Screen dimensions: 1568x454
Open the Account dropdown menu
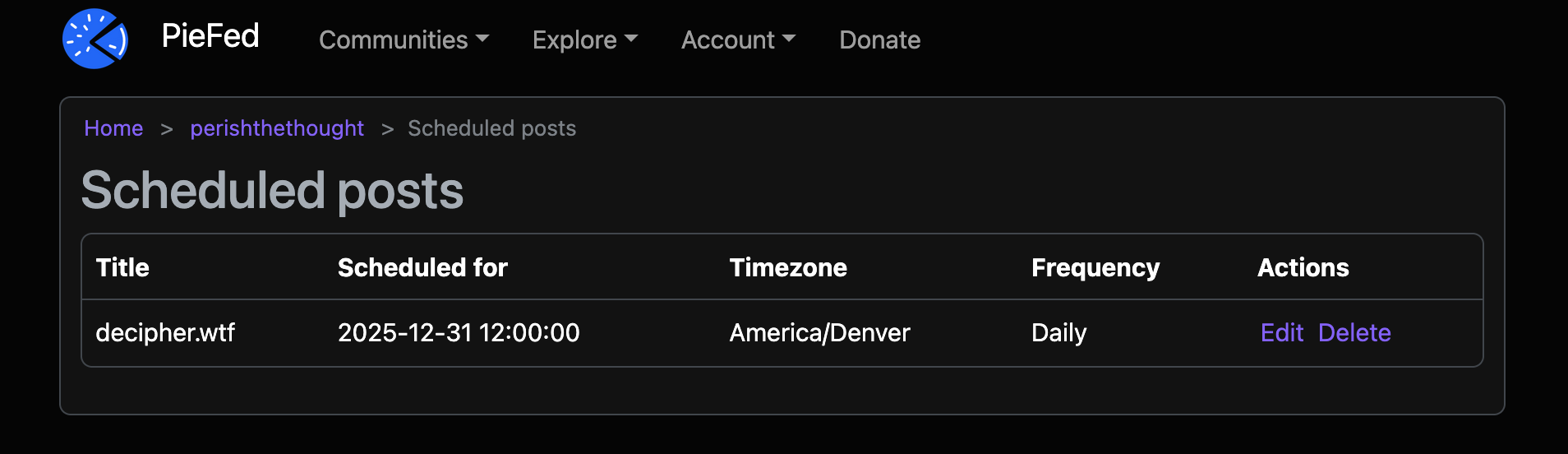click(x=738, y=39)
